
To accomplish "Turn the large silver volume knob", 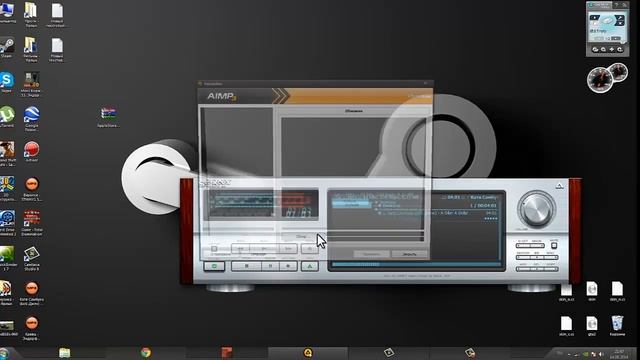I will pos(536,209).
